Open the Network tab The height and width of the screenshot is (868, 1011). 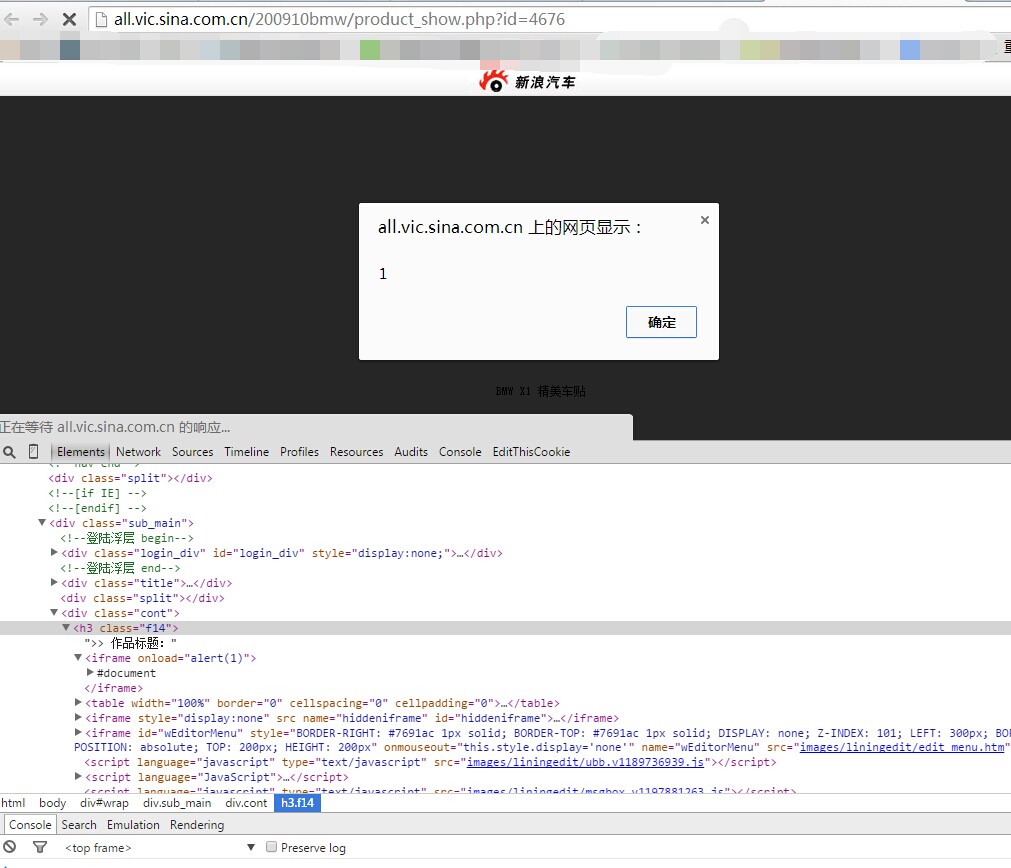tap(138, 451)
